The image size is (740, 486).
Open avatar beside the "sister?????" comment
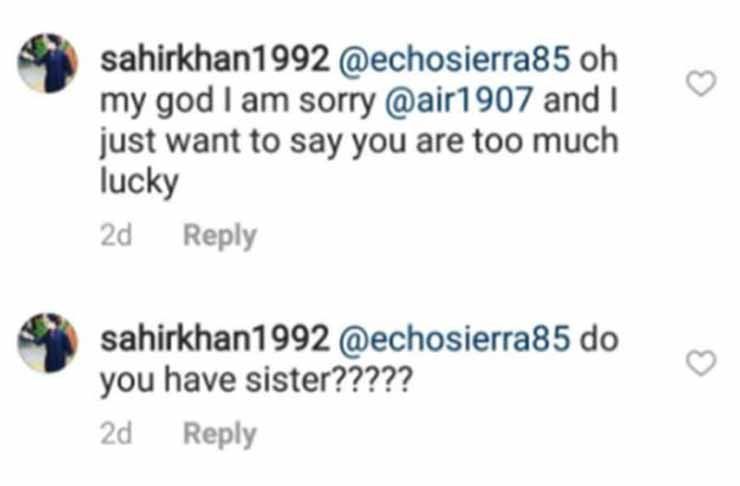click(49, 342)
